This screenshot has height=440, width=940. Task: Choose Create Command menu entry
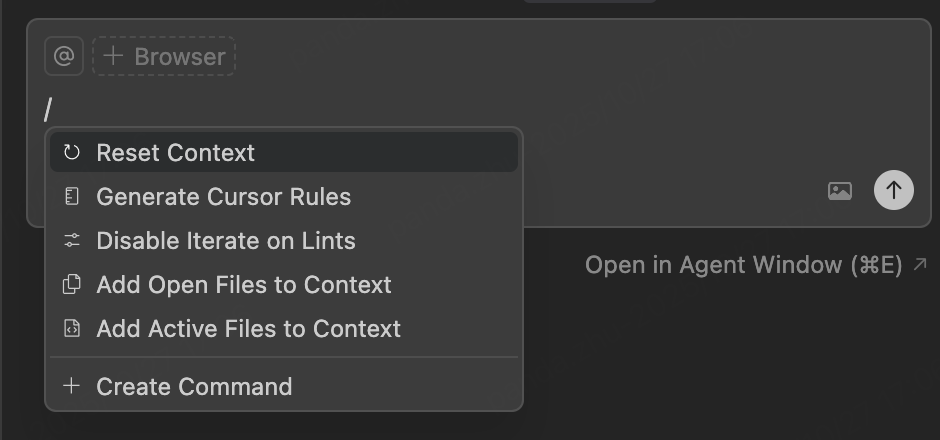194,387
